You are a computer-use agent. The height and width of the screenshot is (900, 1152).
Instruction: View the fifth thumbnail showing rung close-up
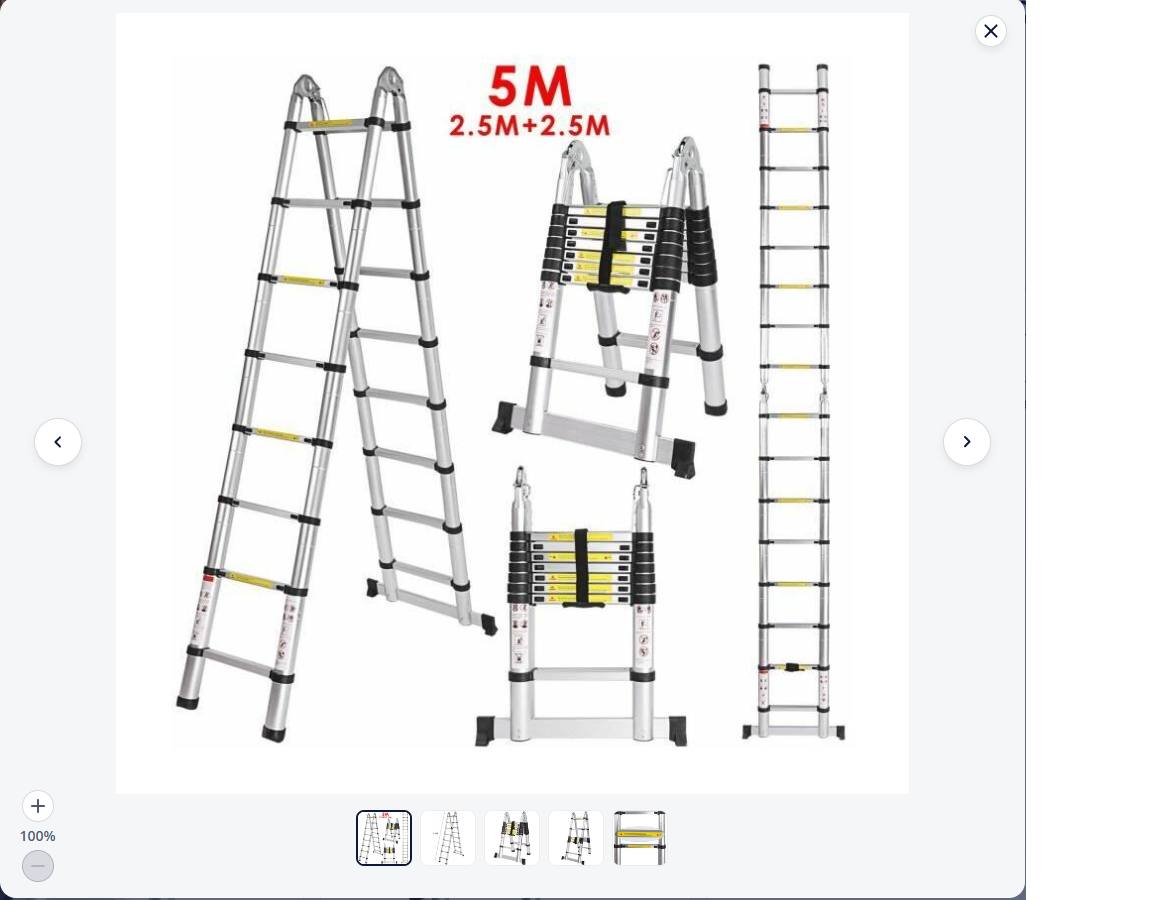coord(639,838)
